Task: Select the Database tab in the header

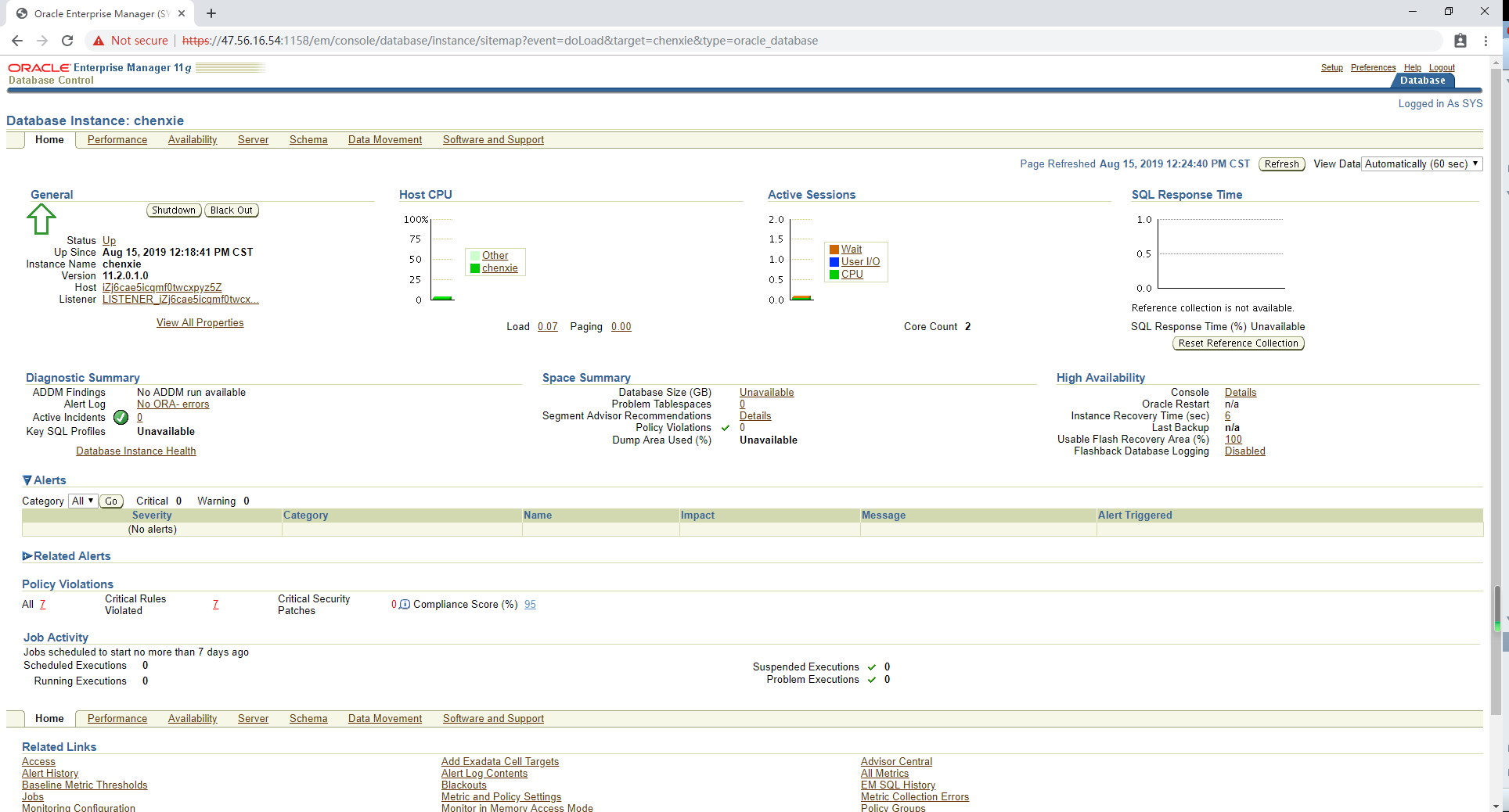Action: click(x=1422, y=81)
